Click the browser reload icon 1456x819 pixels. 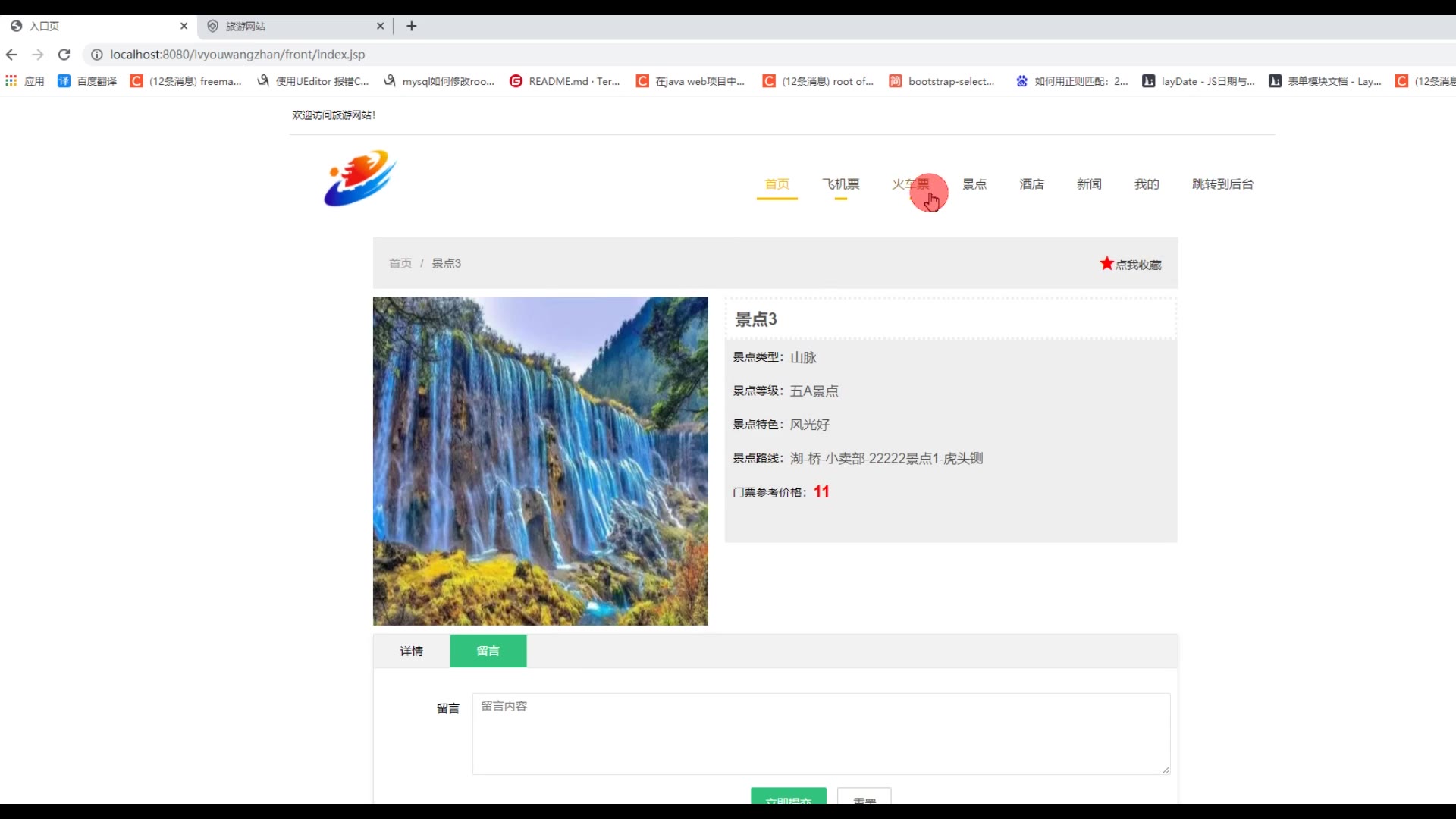pyautogui.click(x=64, y=55)
